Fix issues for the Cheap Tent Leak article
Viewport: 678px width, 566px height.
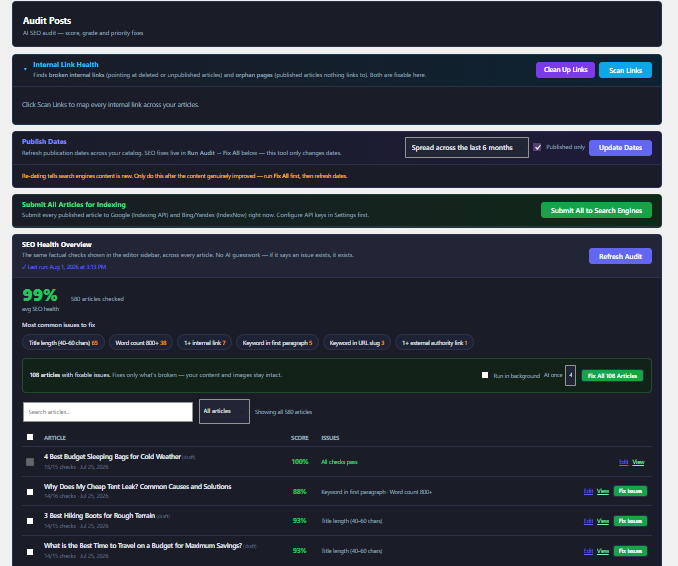[630, 491]
